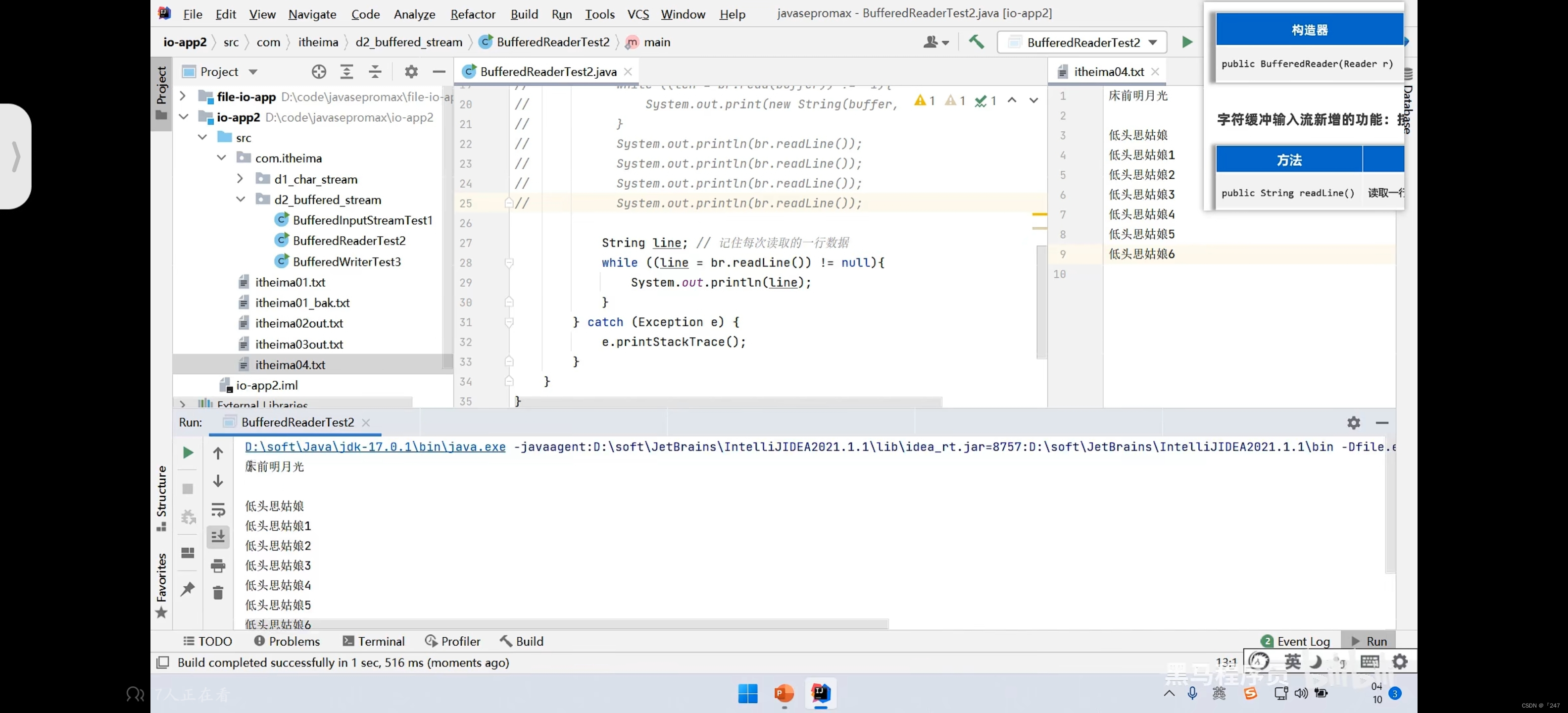This screenshot has height=713, width=1568.
Task: Click the warnings indicator in editor
Action: [925, 101]
